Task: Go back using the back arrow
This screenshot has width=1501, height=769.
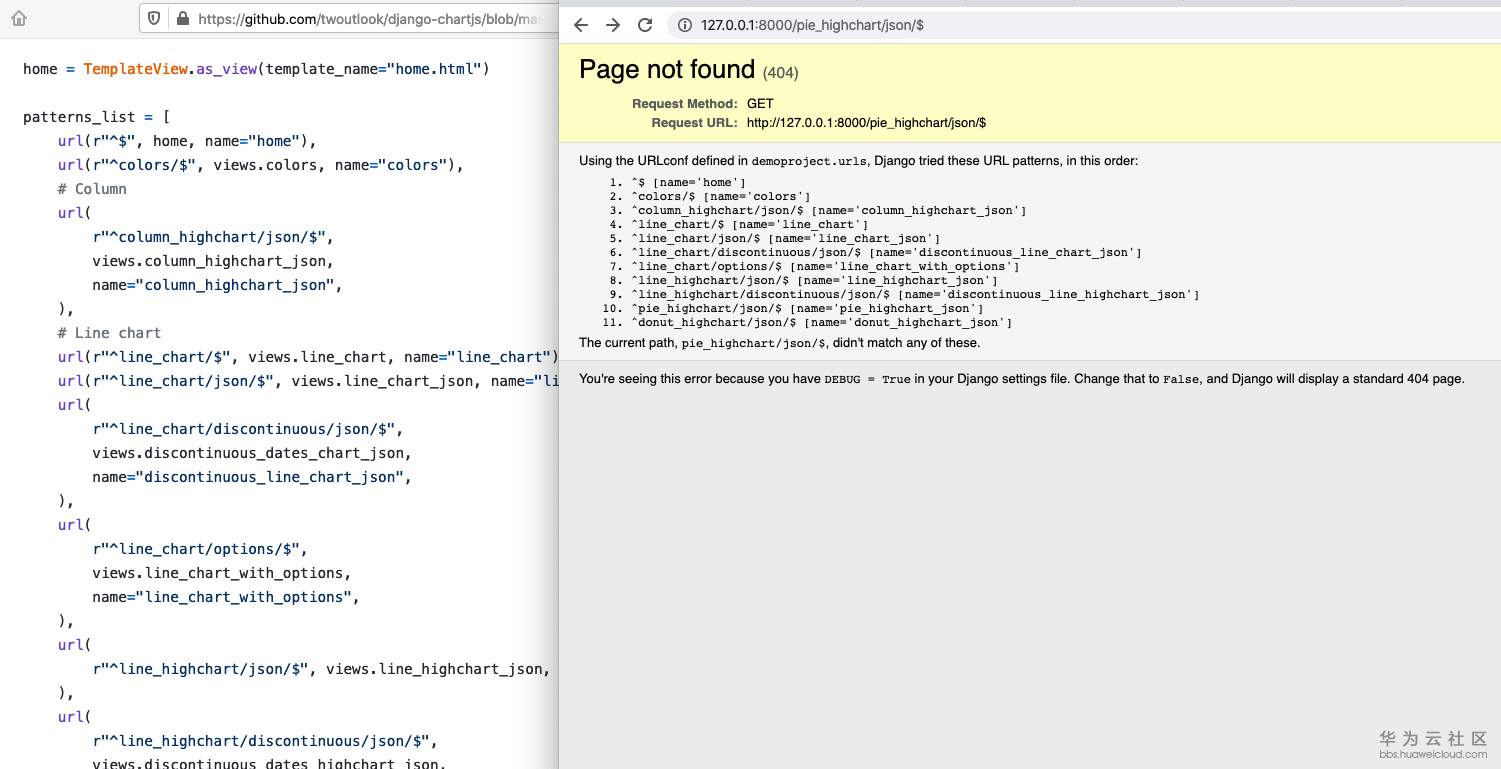Action: 581,25
